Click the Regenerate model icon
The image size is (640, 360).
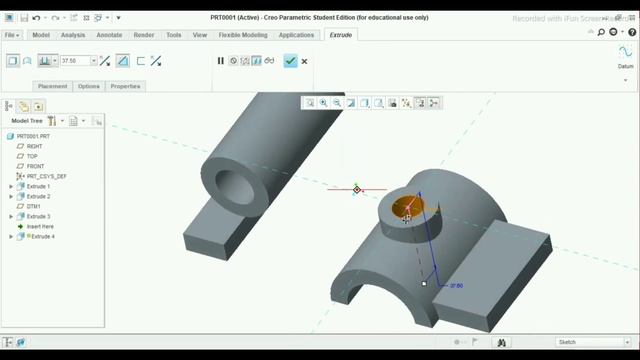pyautogui.click(x=74, y=18)
